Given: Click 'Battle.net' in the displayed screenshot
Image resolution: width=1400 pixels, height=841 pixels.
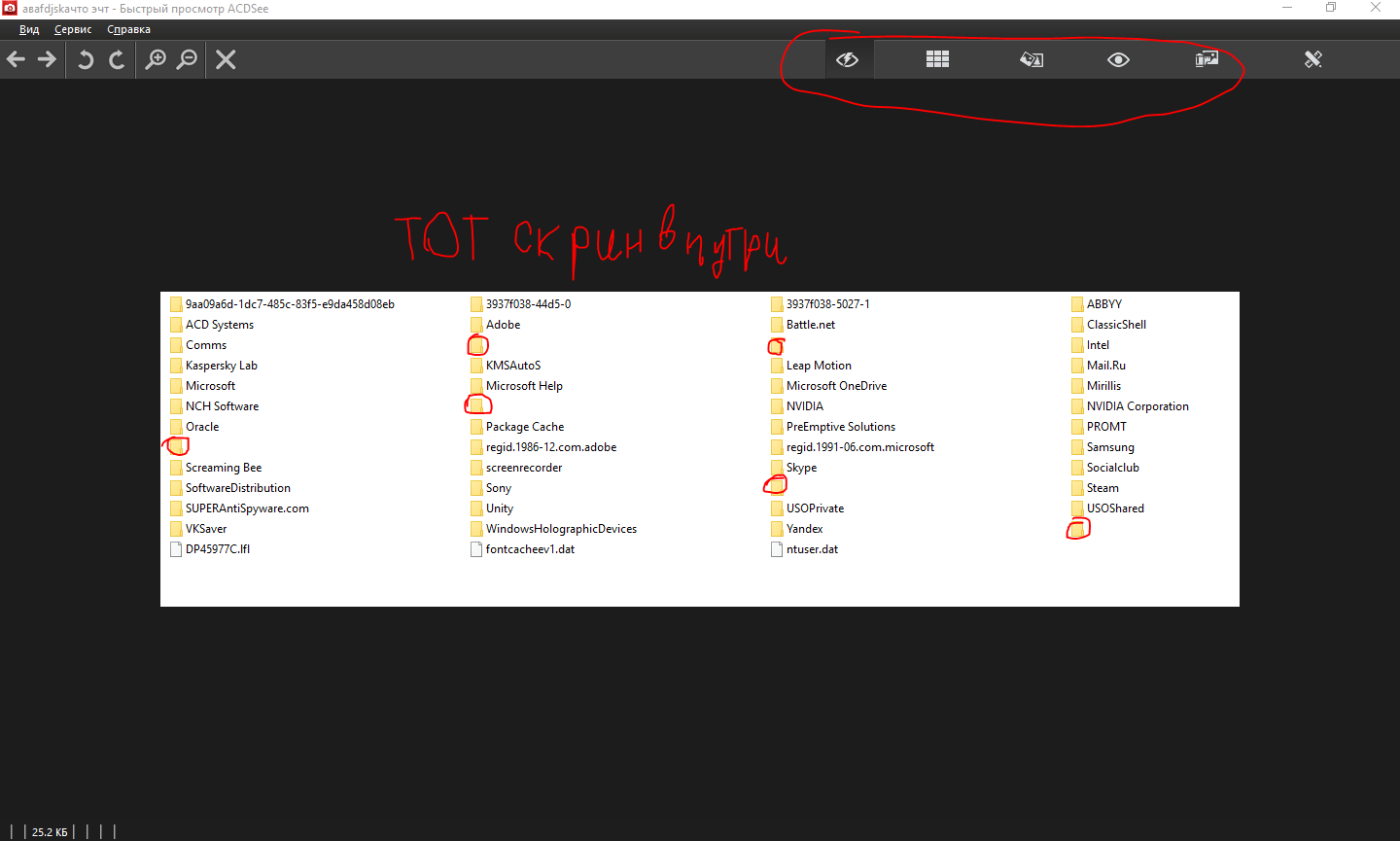Looking at the screenshot, I should 811,325.
